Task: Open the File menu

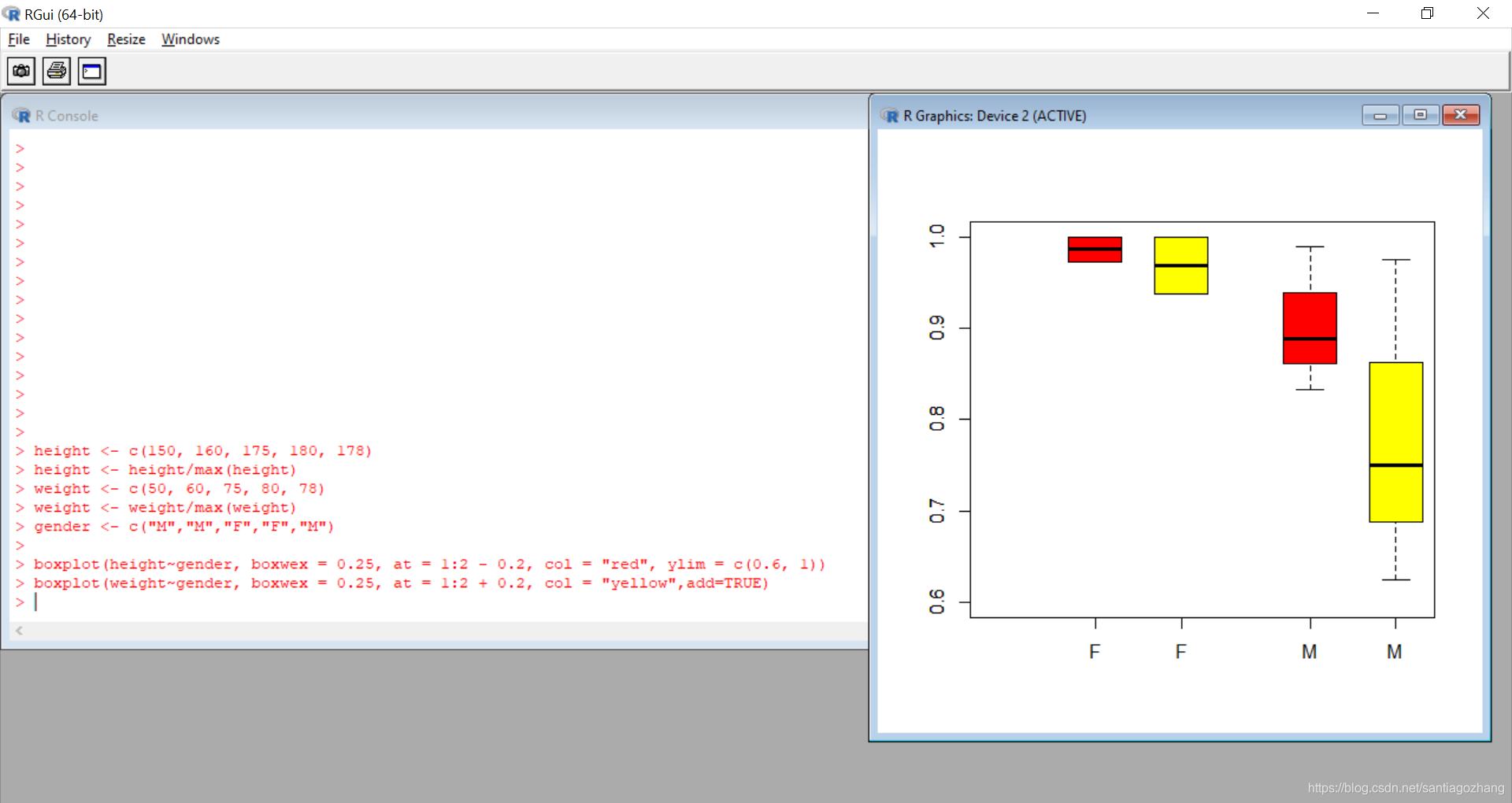Action: [19, 39]
